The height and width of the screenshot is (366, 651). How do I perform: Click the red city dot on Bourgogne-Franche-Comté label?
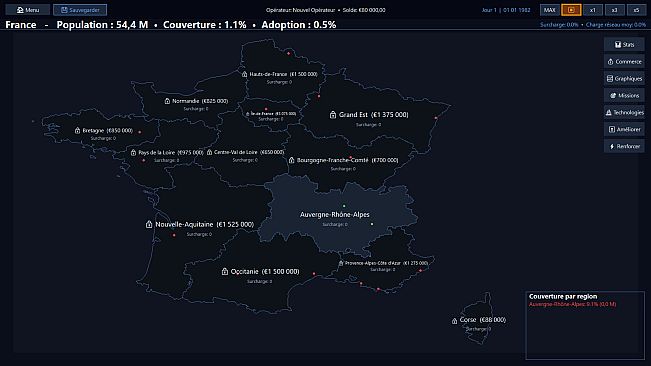(x=350, y=158)
